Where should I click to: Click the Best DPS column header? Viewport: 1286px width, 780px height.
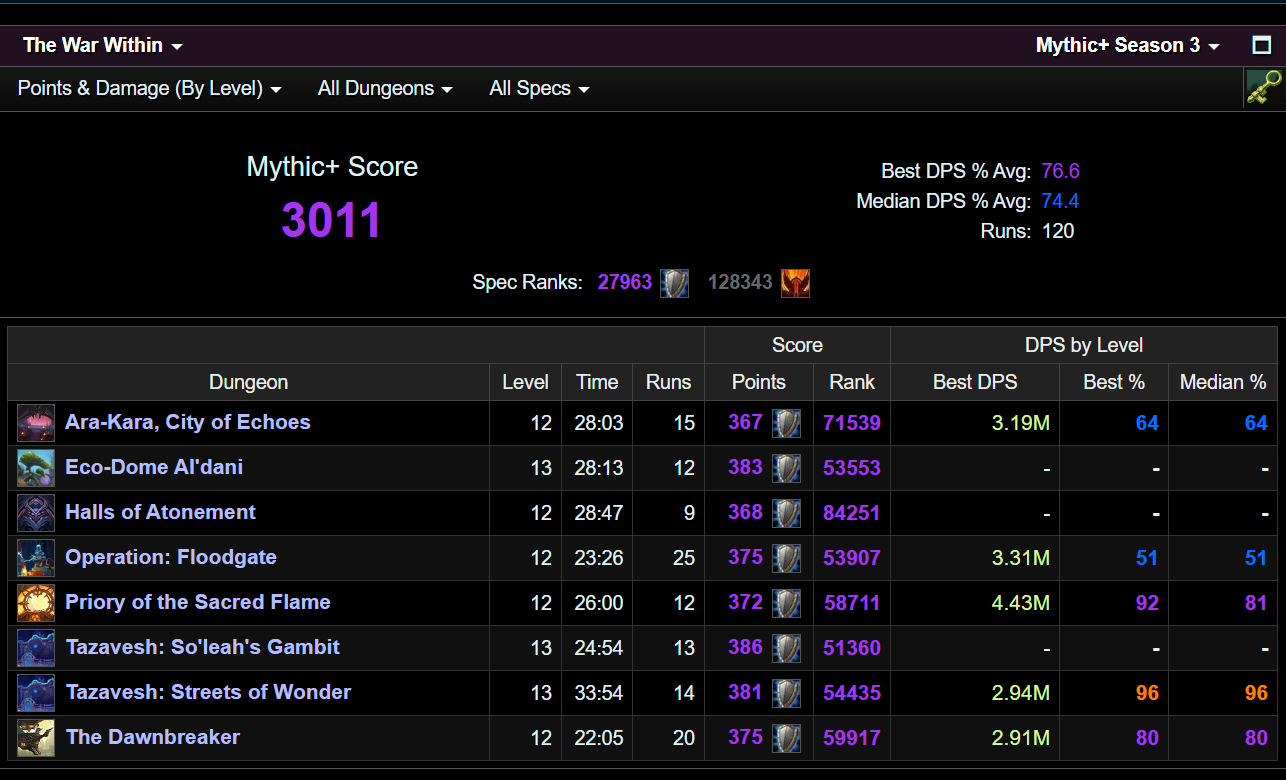click(x=974, y=382)
